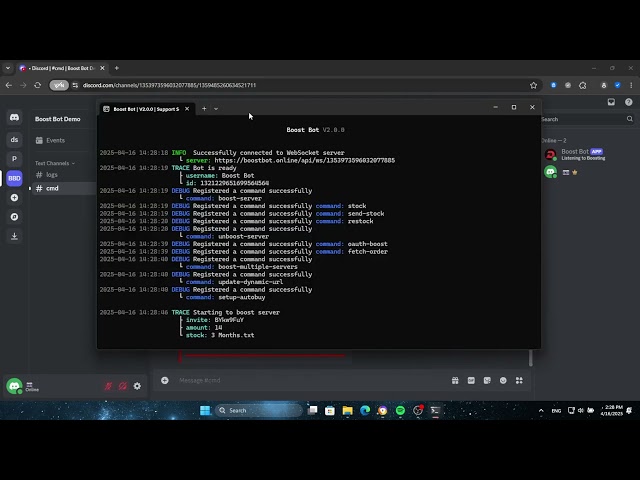Toggle microphone mute in Discord user panel
This screenshot has width=640, height=480.
[108, 386]
